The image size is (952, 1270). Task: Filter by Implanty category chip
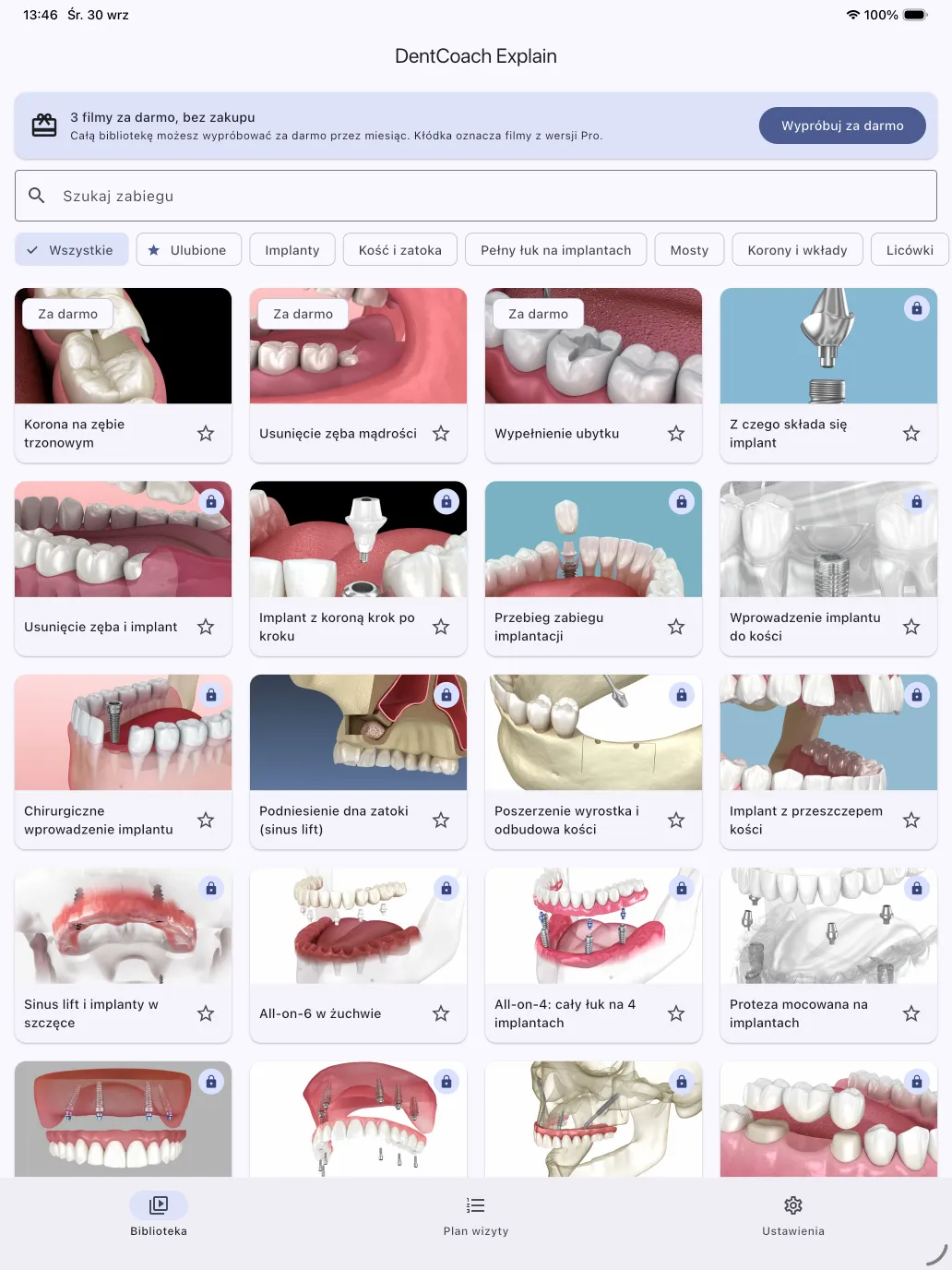coord(292,250)
